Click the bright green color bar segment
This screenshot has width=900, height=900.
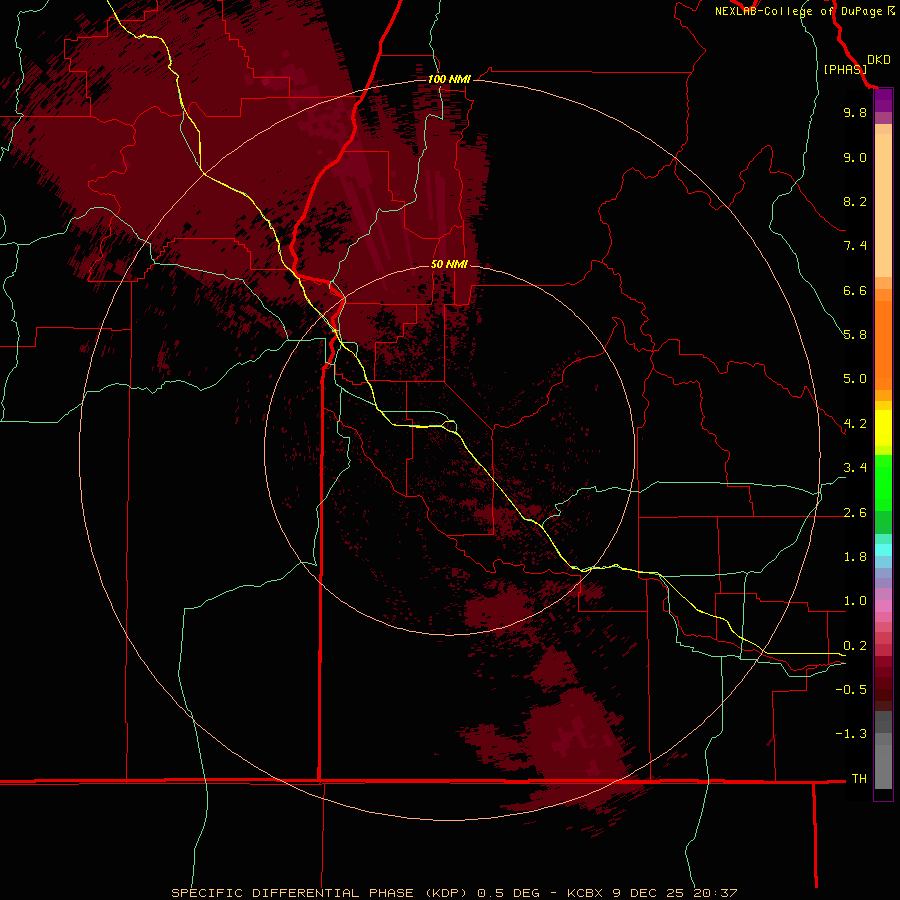(883, 483)
